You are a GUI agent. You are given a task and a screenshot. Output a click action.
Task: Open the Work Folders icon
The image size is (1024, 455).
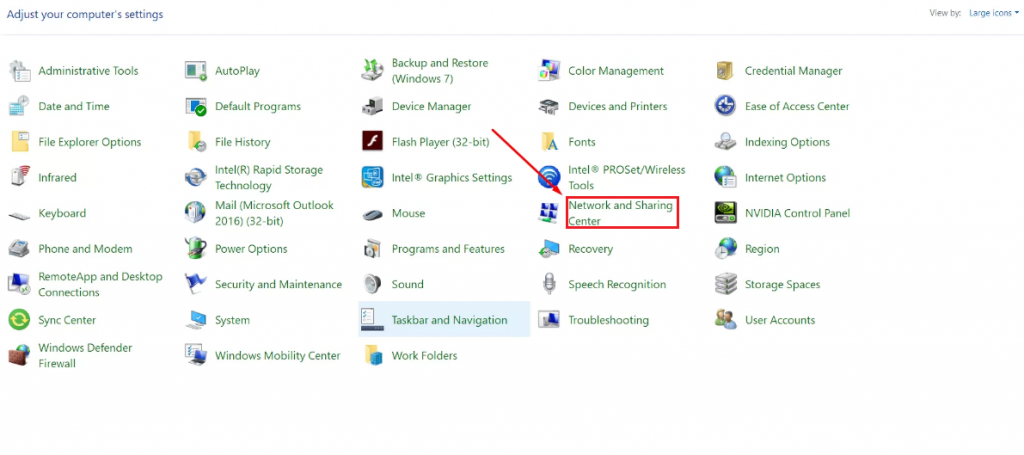tap(372, 356)
